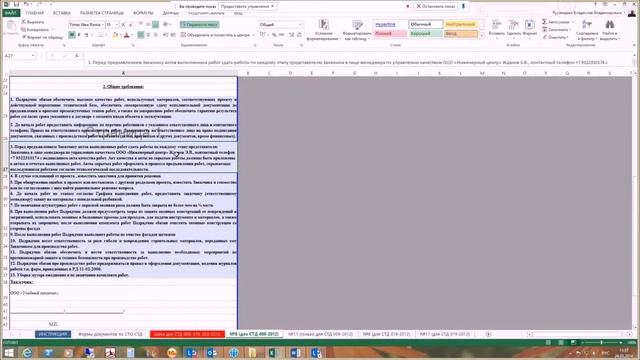This screenshot has width=640, height=360.
Task: Insert function with fx button
Action: 76,56
